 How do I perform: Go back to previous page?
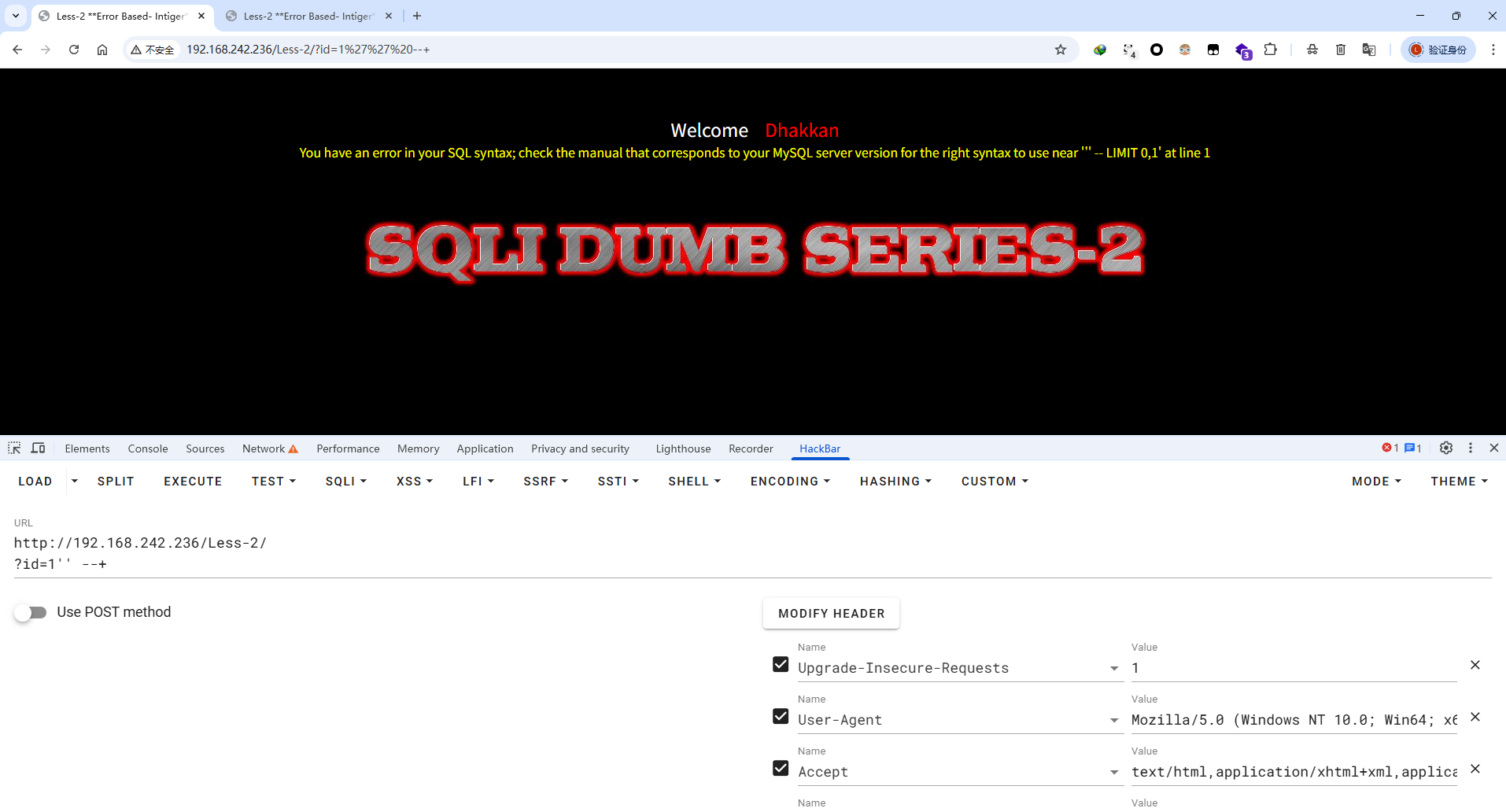coord(17,50)
